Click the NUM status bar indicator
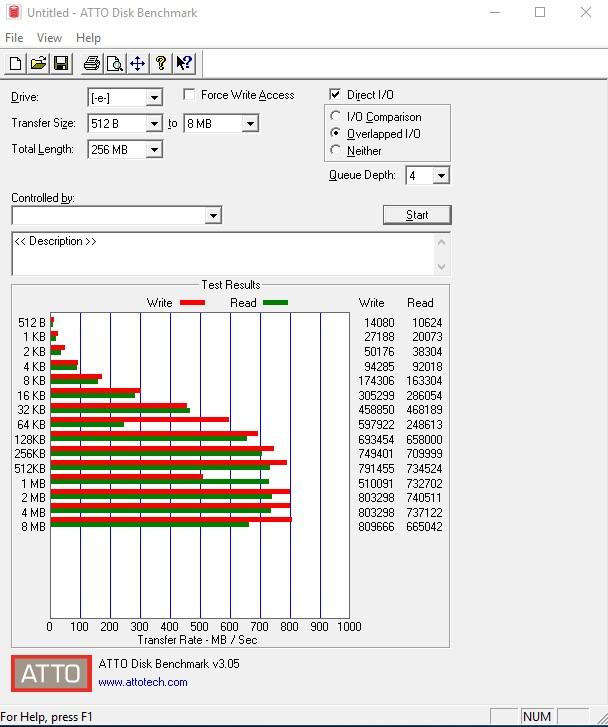Image resolution: width=608 pixels, height=727 pixels. coord(537,716)
